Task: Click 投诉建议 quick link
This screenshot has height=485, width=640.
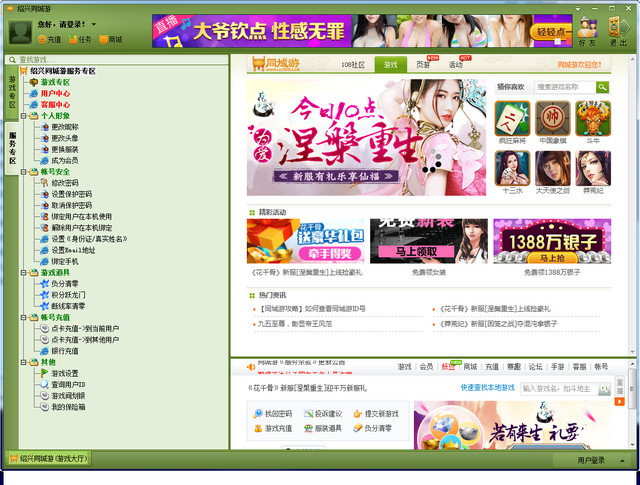Action: 323,414
